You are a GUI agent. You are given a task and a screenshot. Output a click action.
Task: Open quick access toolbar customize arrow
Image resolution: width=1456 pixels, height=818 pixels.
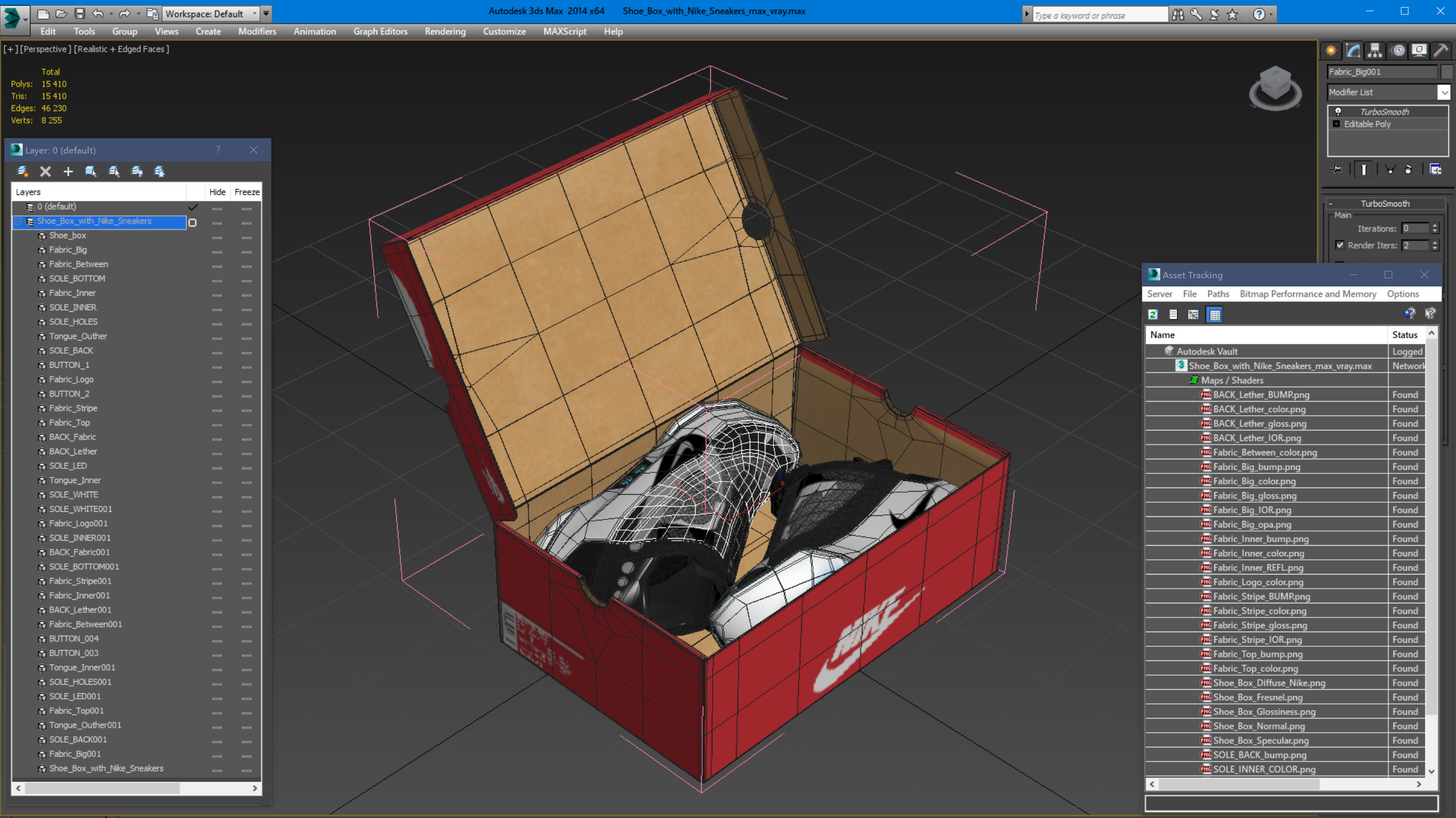[265, 14]
